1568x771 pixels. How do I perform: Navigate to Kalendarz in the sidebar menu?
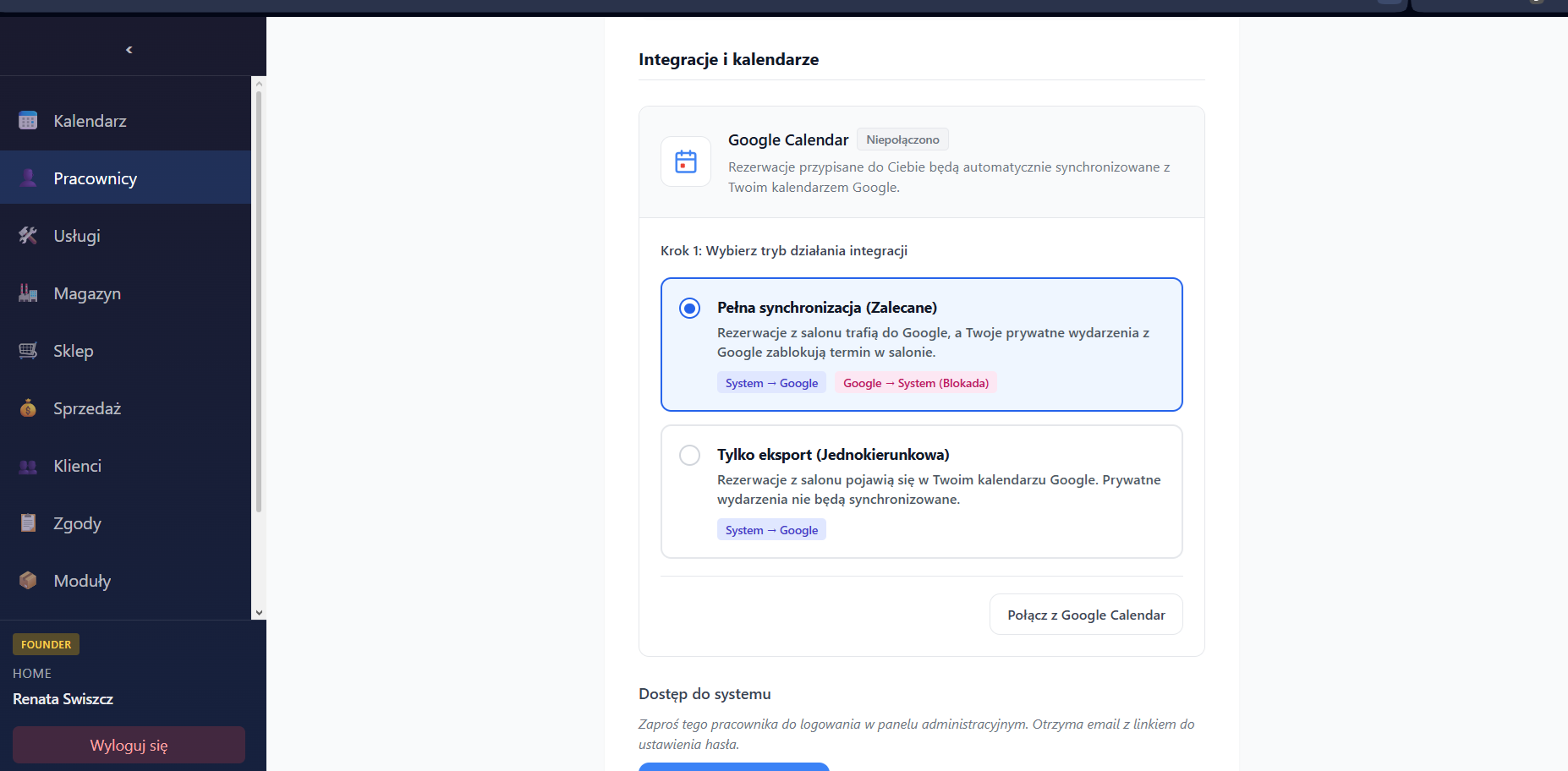[x=90, y=120]
